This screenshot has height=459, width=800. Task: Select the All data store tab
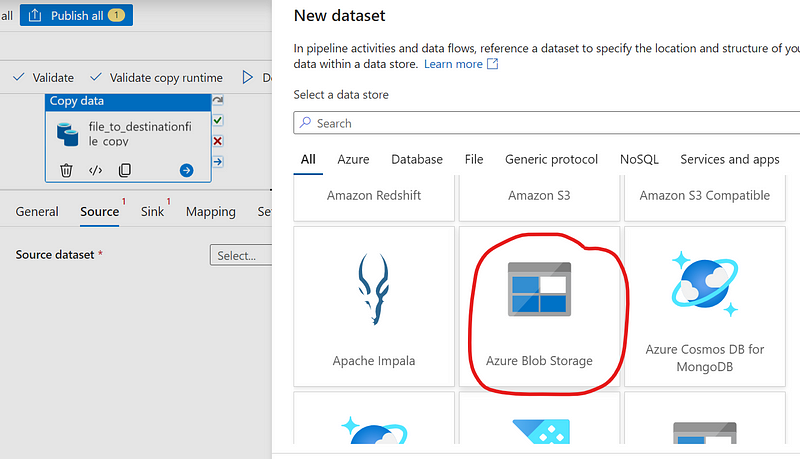tap(308, 160)
